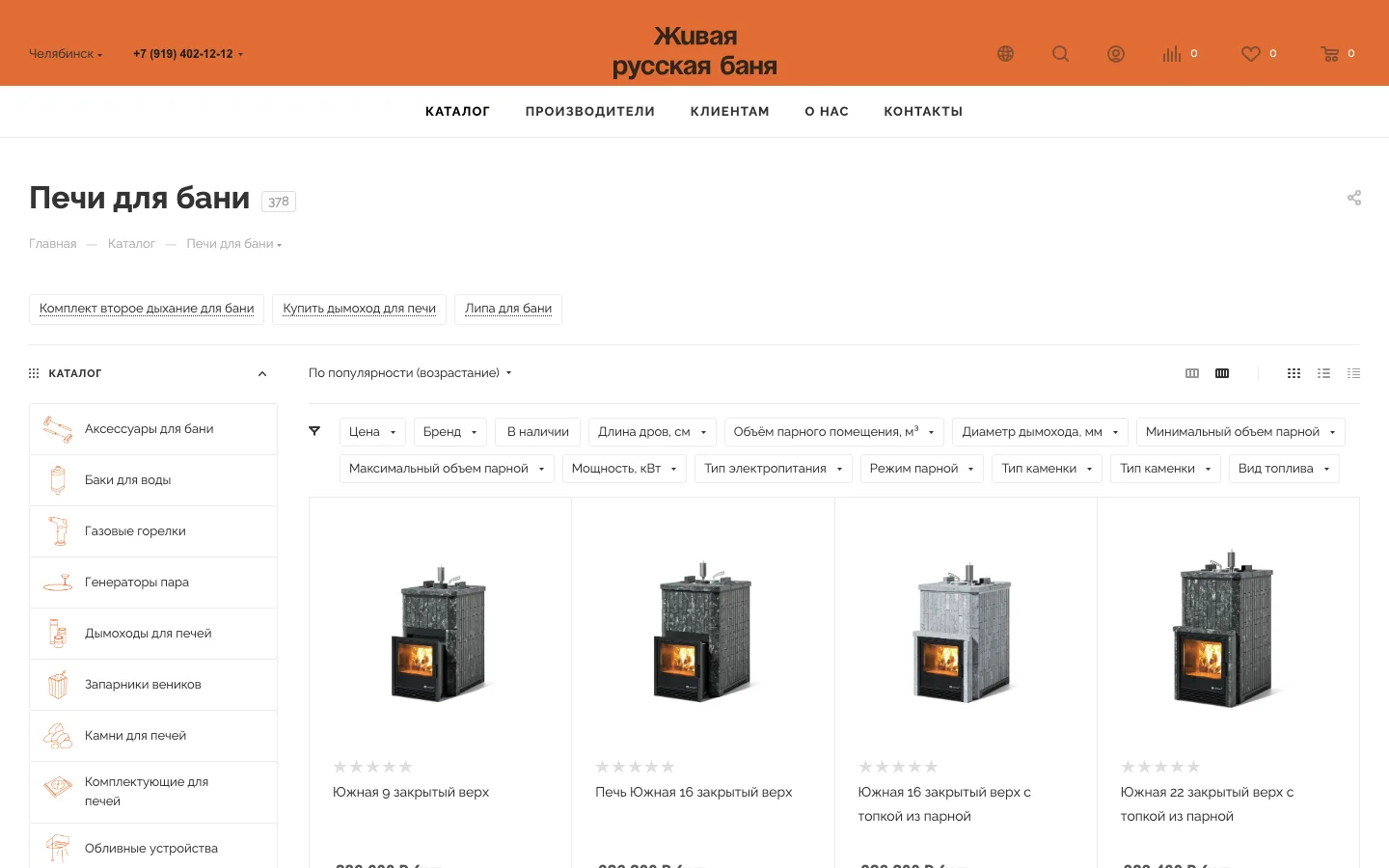Image resolution: width=1389 pixels, height=868 pixels.
Task: Click the share icon near page title
Action: pos(1354,198)
